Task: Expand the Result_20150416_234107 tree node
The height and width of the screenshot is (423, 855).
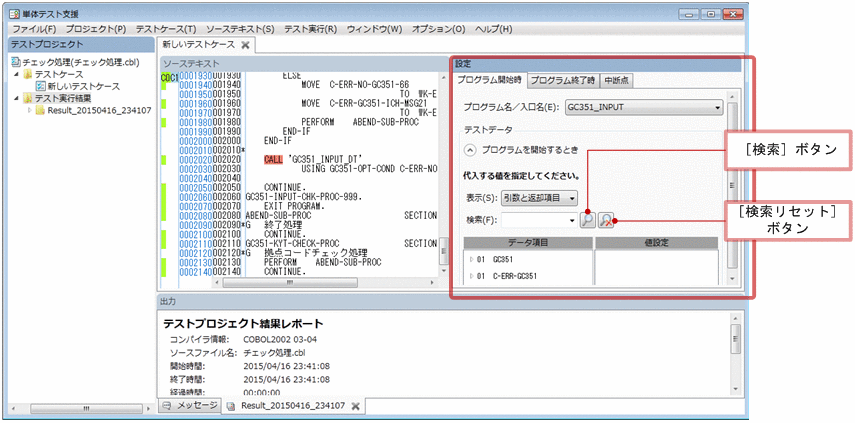Action: pos(29,111)
